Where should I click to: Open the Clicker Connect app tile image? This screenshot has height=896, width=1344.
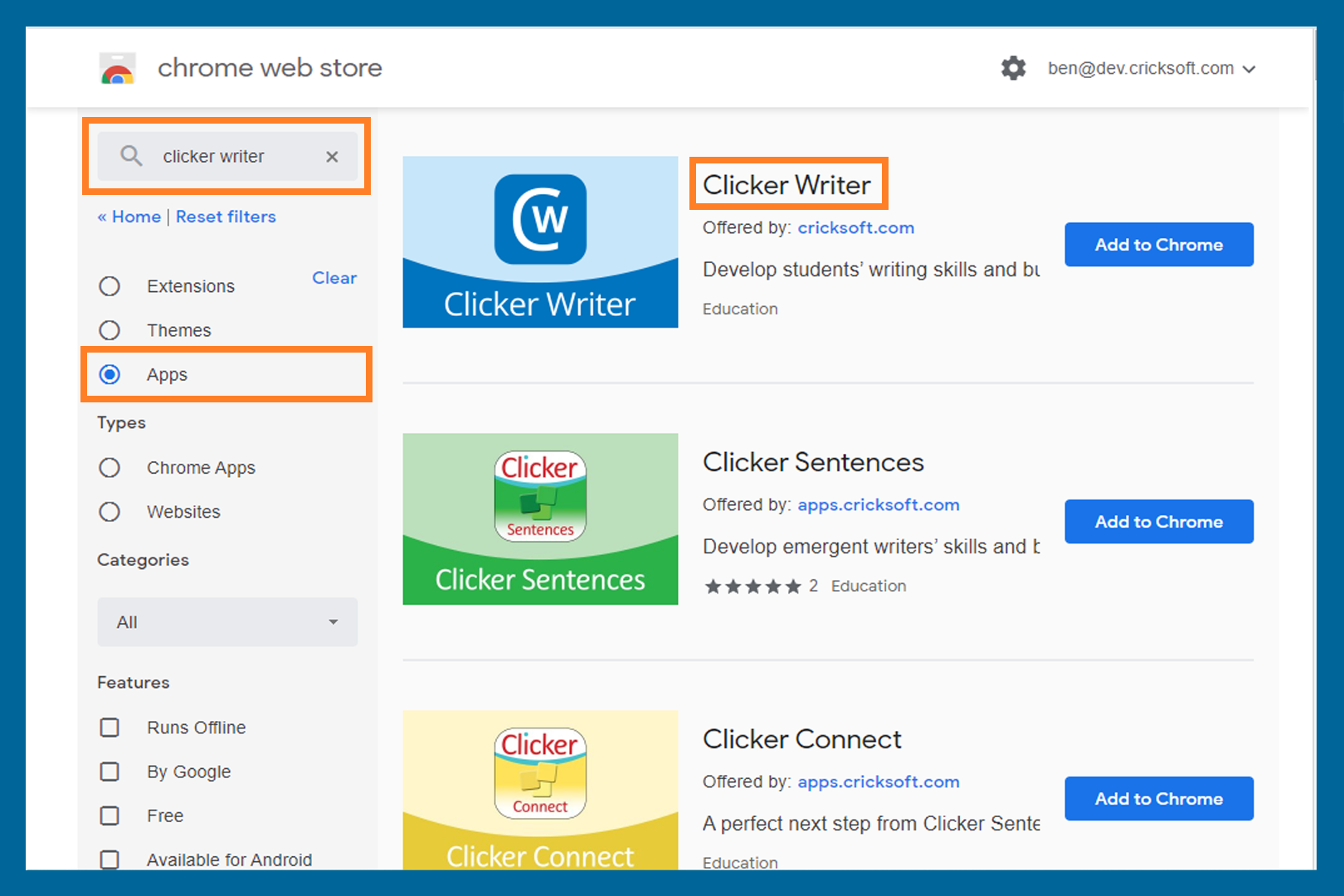click(540, 788)
